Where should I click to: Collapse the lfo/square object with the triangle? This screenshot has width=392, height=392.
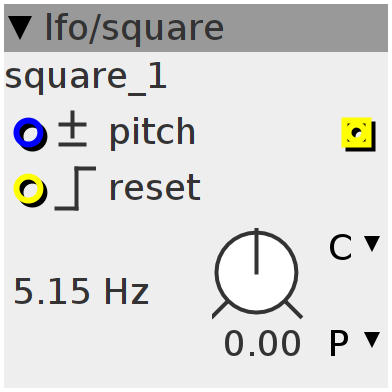20,28
